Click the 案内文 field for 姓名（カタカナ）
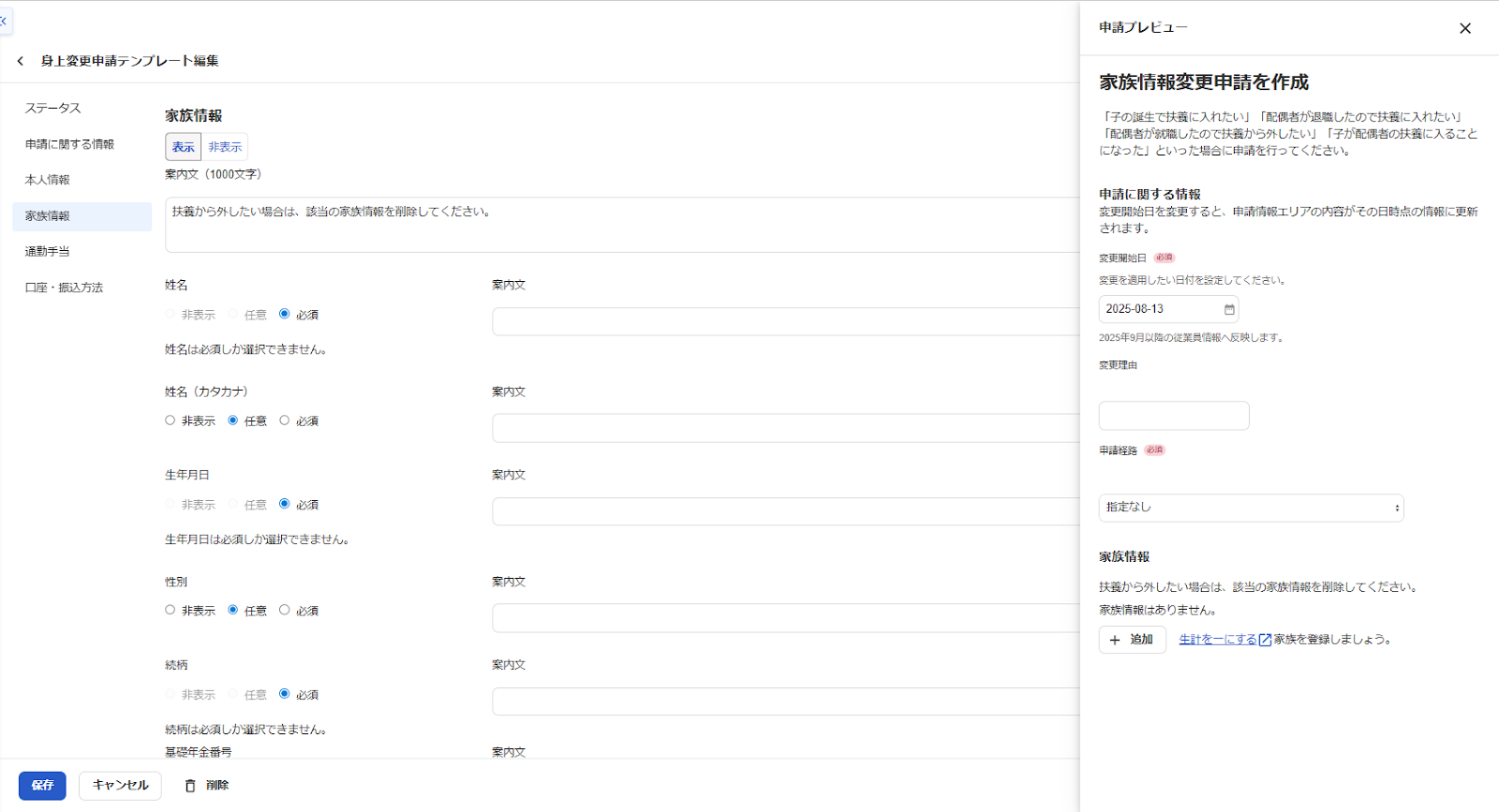1499x812 pixels. 786,428
